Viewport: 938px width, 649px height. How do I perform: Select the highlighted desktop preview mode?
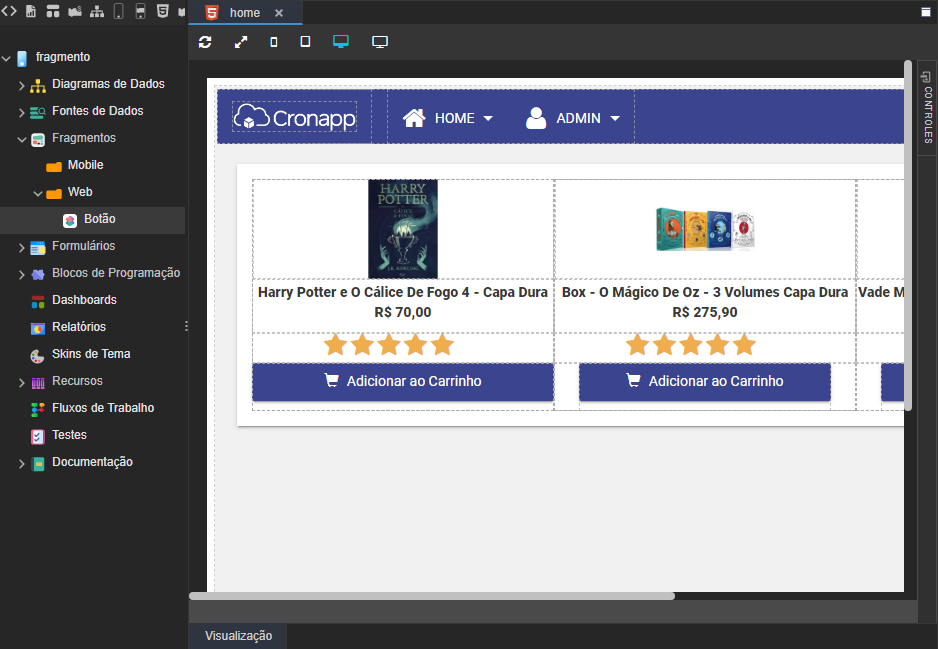point(341,41)
